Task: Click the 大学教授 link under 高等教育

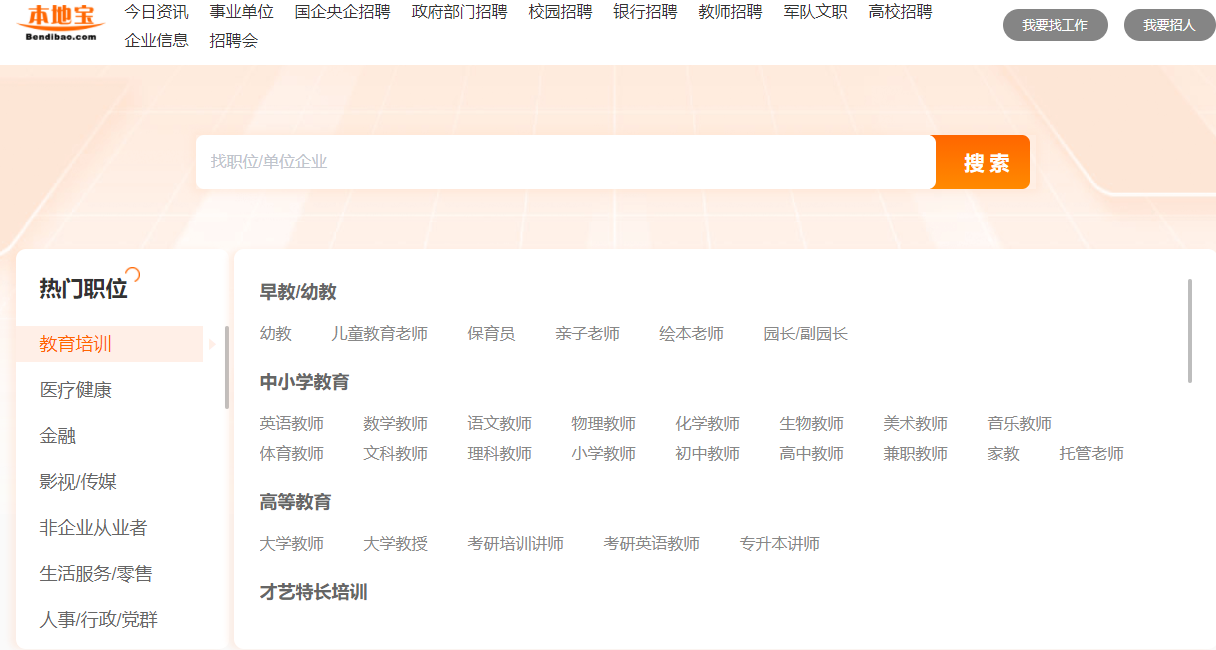Action: 395,543
